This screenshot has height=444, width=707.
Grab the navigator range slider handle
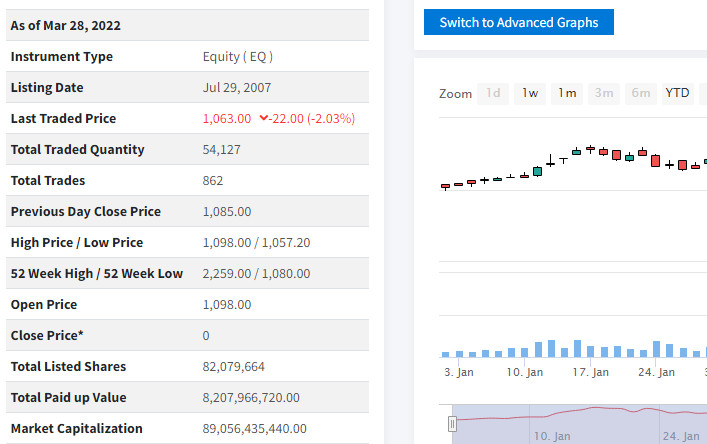point(452,424)
